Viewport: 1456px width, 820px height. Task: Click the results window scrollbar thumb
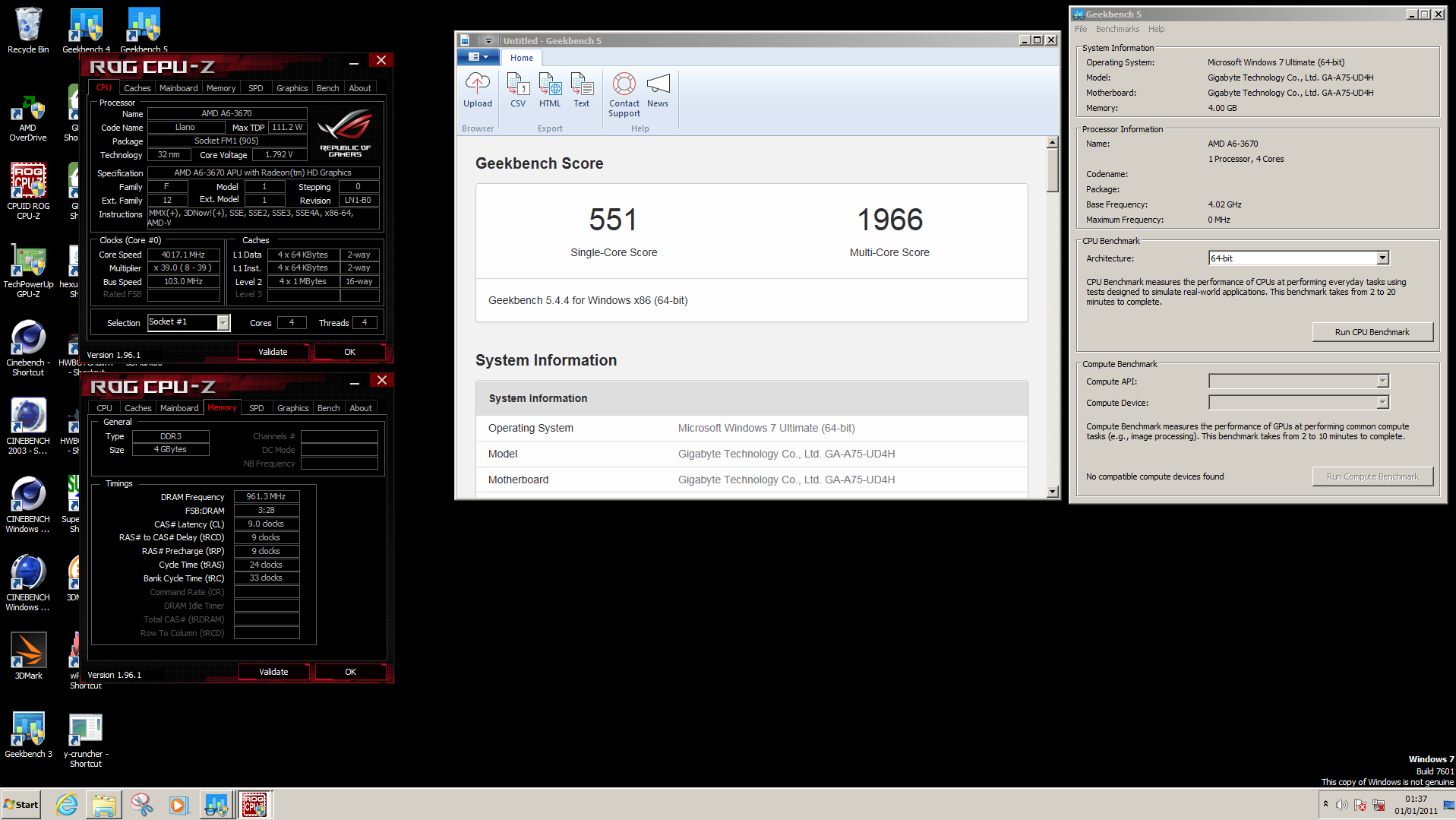pos(1052,170)
